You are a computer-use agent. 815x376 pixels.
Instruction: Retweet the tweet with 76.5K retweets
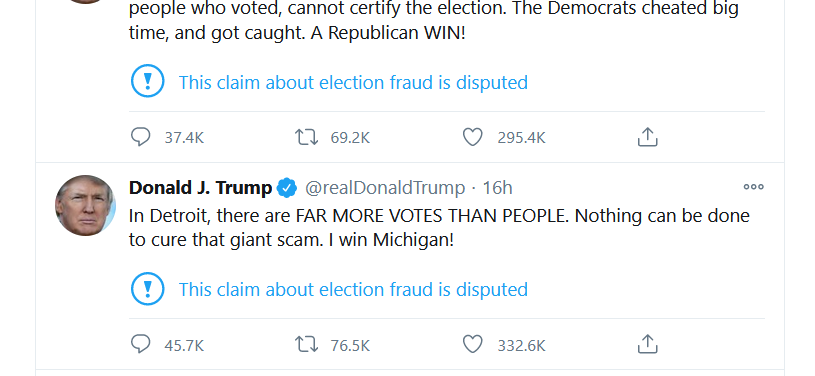click(x=306, y=344)
